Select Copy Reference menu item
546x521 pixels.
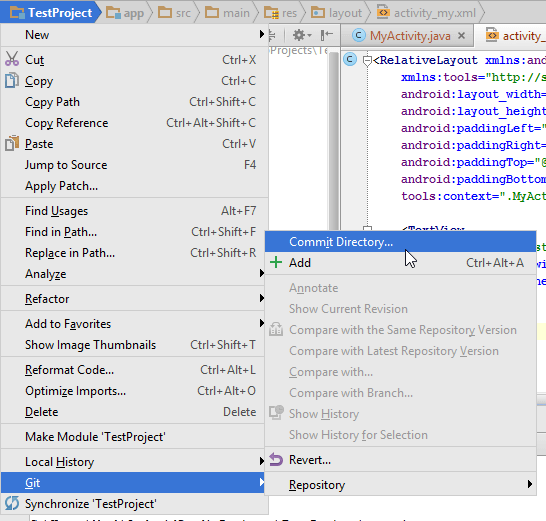134,123
